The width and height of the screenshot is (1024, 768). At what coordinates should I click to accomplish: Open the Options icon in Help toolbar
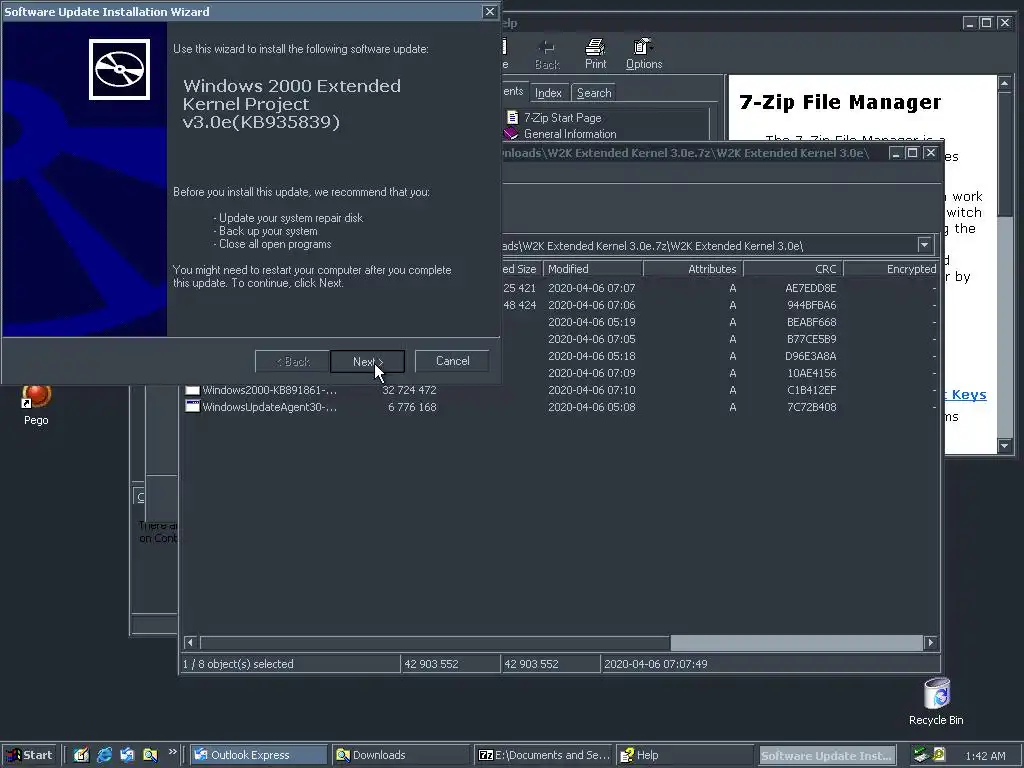click(x=643, y=47)
